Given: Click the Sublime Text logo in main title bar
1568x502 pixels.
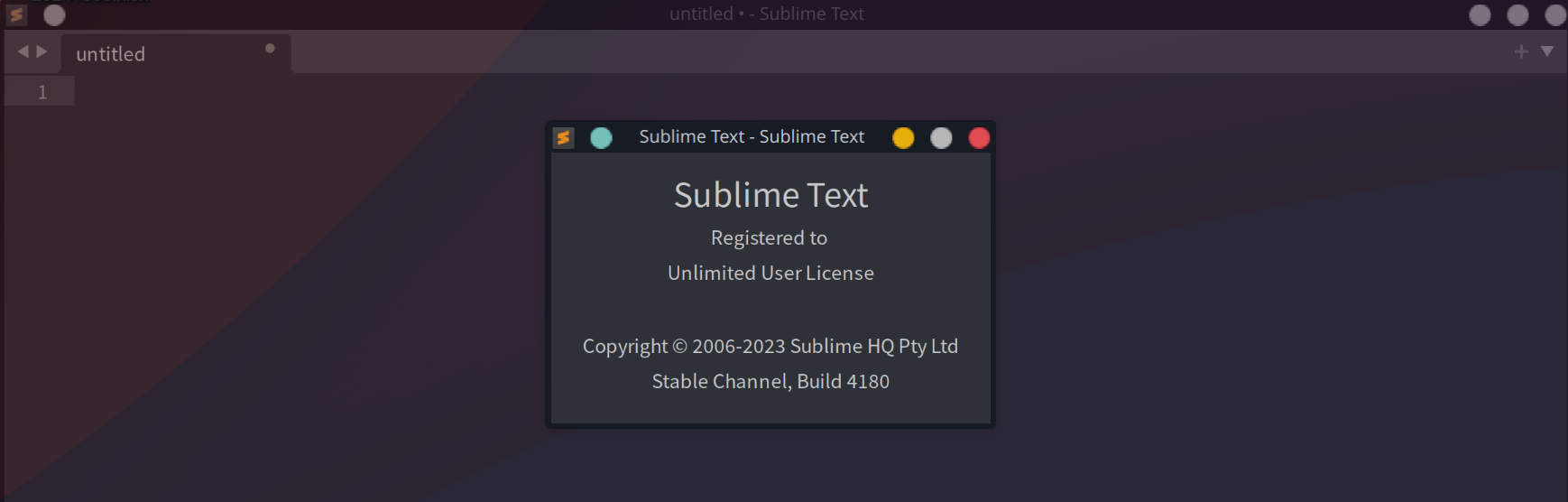Looking at the screenshot, I should (16, 14).
